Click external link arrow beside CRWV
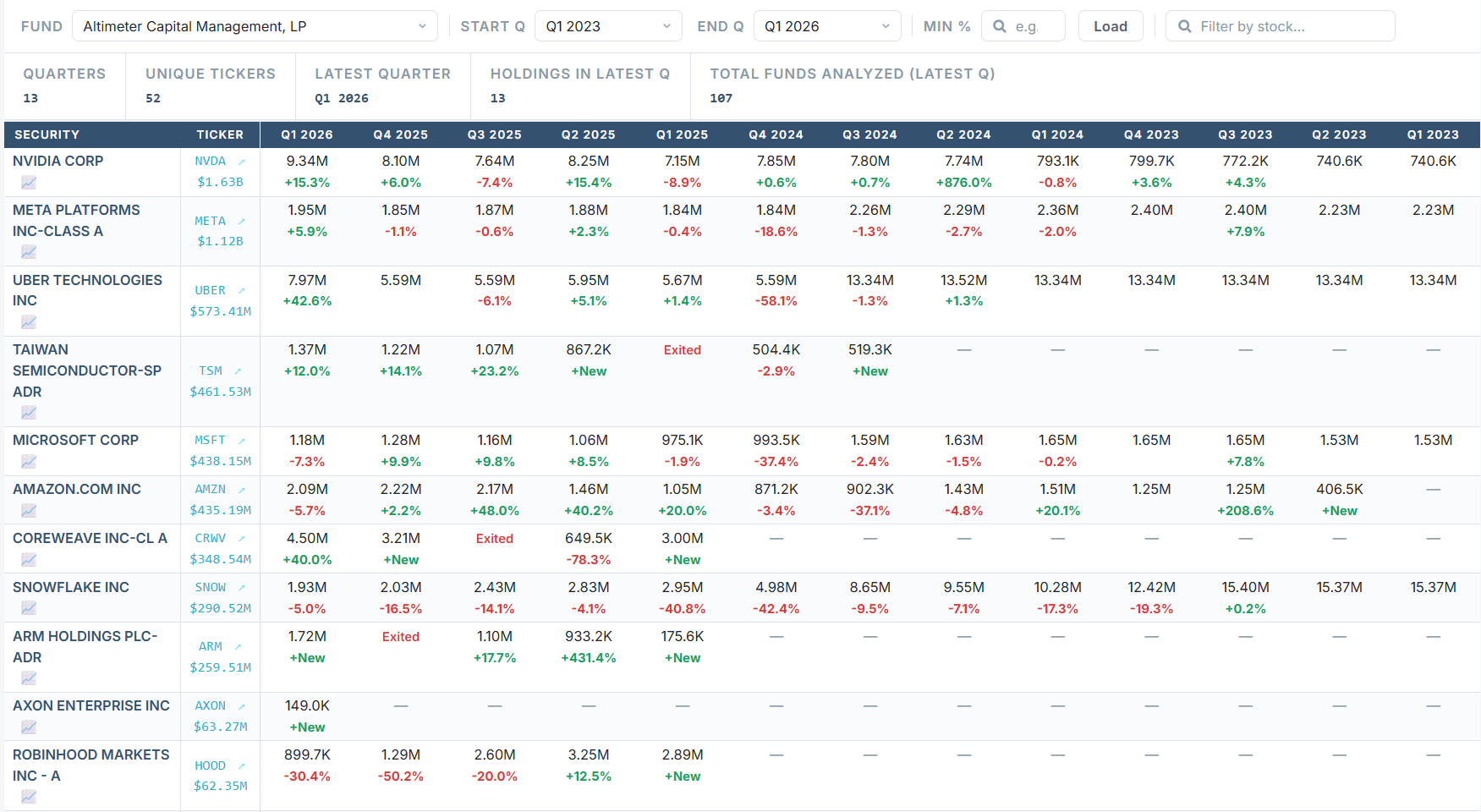Screen dimensions: 1481x812 click(x=242, y=539)
